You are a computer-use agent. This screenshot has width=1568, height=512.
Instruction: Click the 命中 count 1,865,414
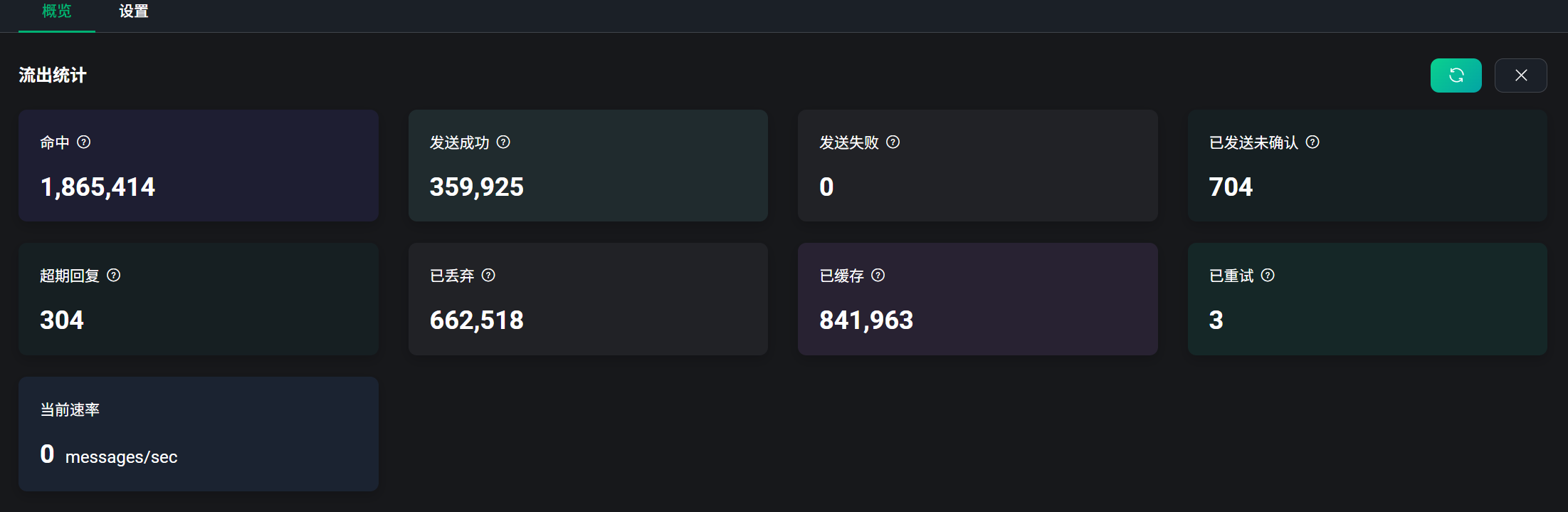pos(98,187)
